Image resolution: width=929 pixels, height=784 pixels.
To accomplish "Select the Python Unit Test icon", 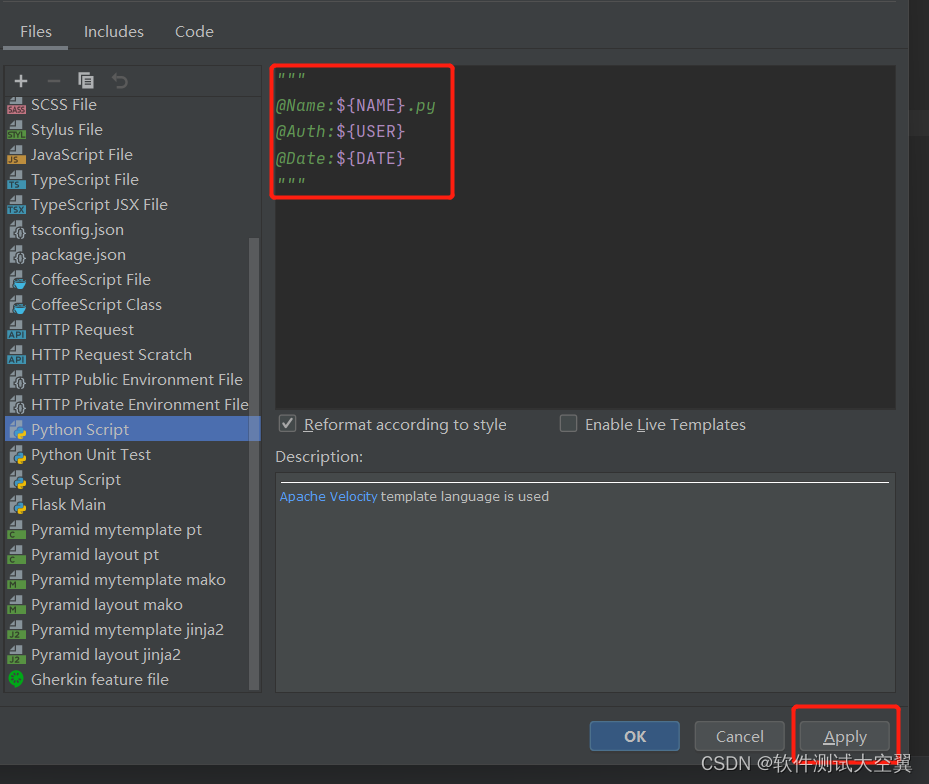I will tap(18, 455).
